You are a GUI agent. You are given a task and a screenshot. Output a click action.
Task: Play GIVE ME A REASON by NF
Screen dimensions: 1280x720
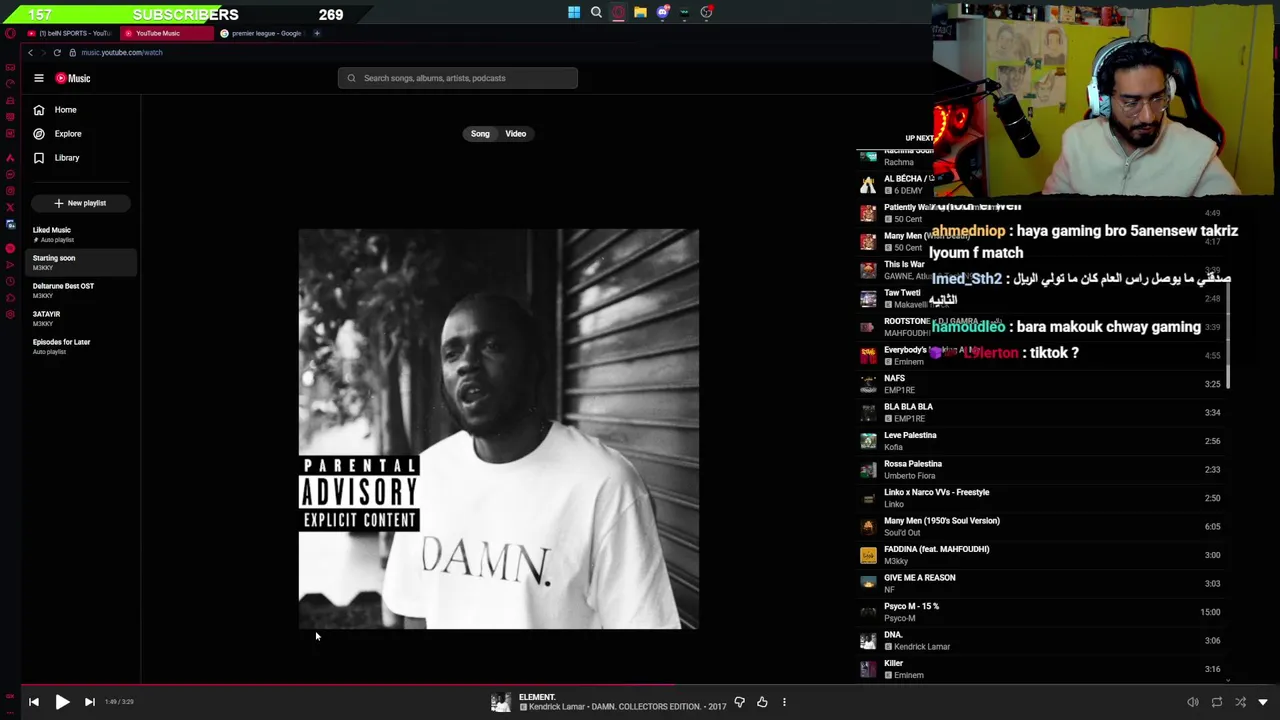click(1040, 584)
